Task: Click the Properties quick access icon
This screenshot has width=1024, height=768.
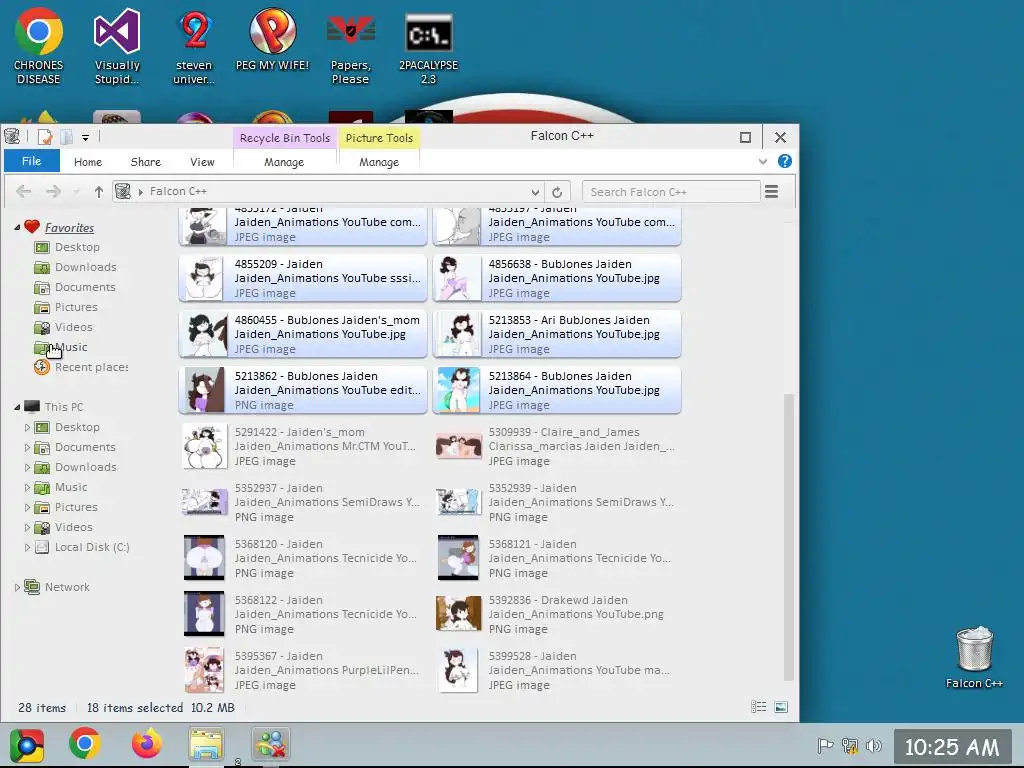Action: [x=44, y=137]
